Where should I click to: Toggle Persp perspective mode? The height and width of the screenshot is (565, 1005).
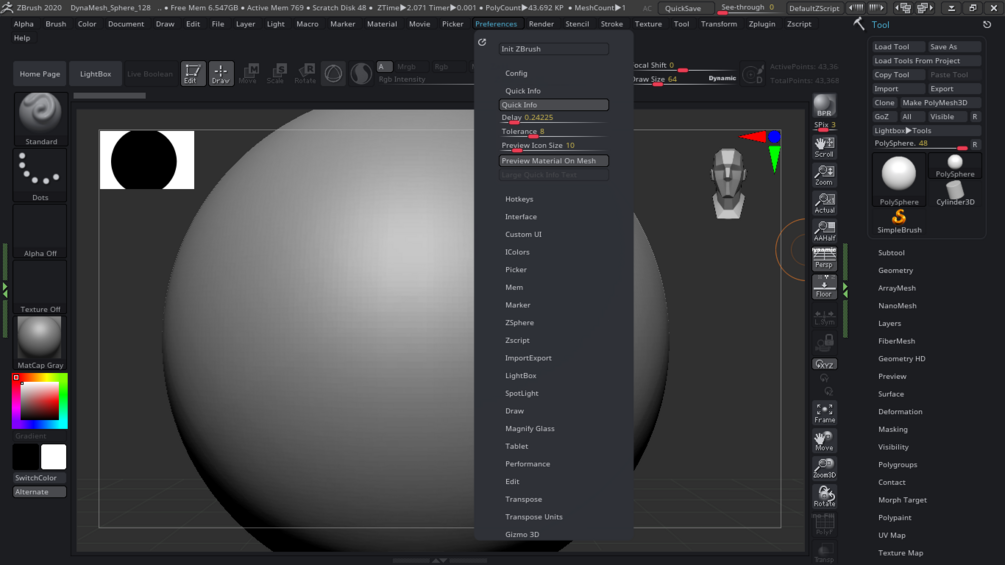[824, 259]
